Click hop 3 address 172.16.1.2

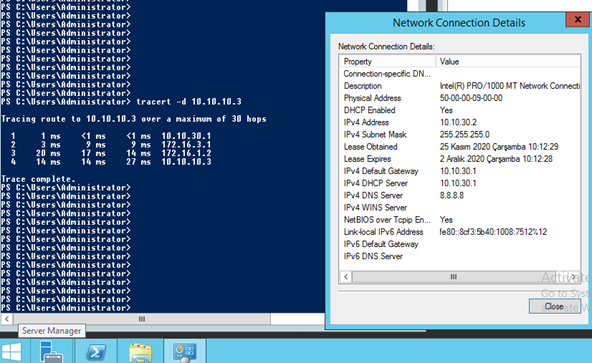click(x=186, y=153)
